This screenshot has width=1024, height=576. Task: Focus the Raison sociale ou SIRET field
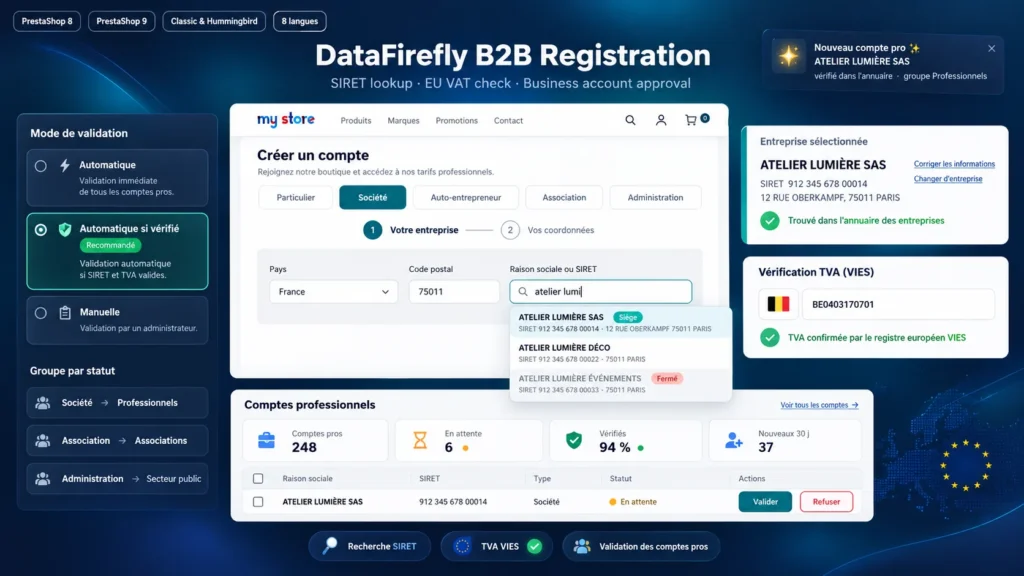click(x=601, y=292)
